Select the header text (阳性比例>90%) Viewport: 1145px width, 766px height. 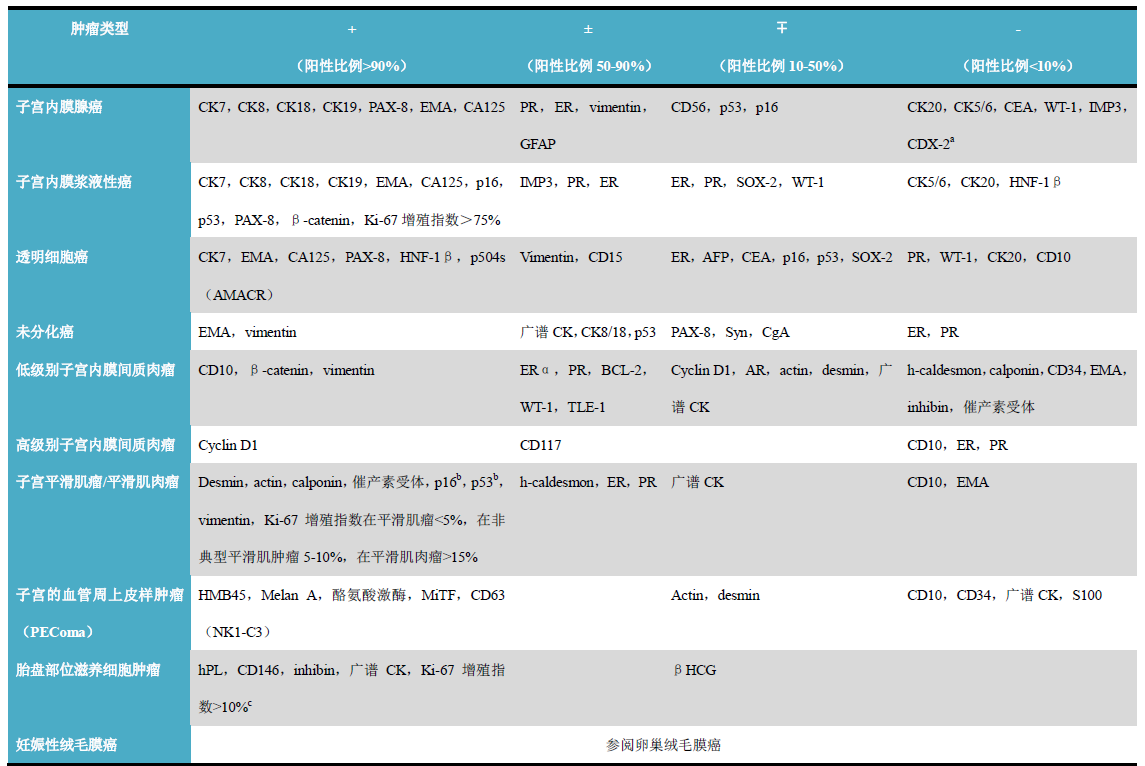(351, 66)
